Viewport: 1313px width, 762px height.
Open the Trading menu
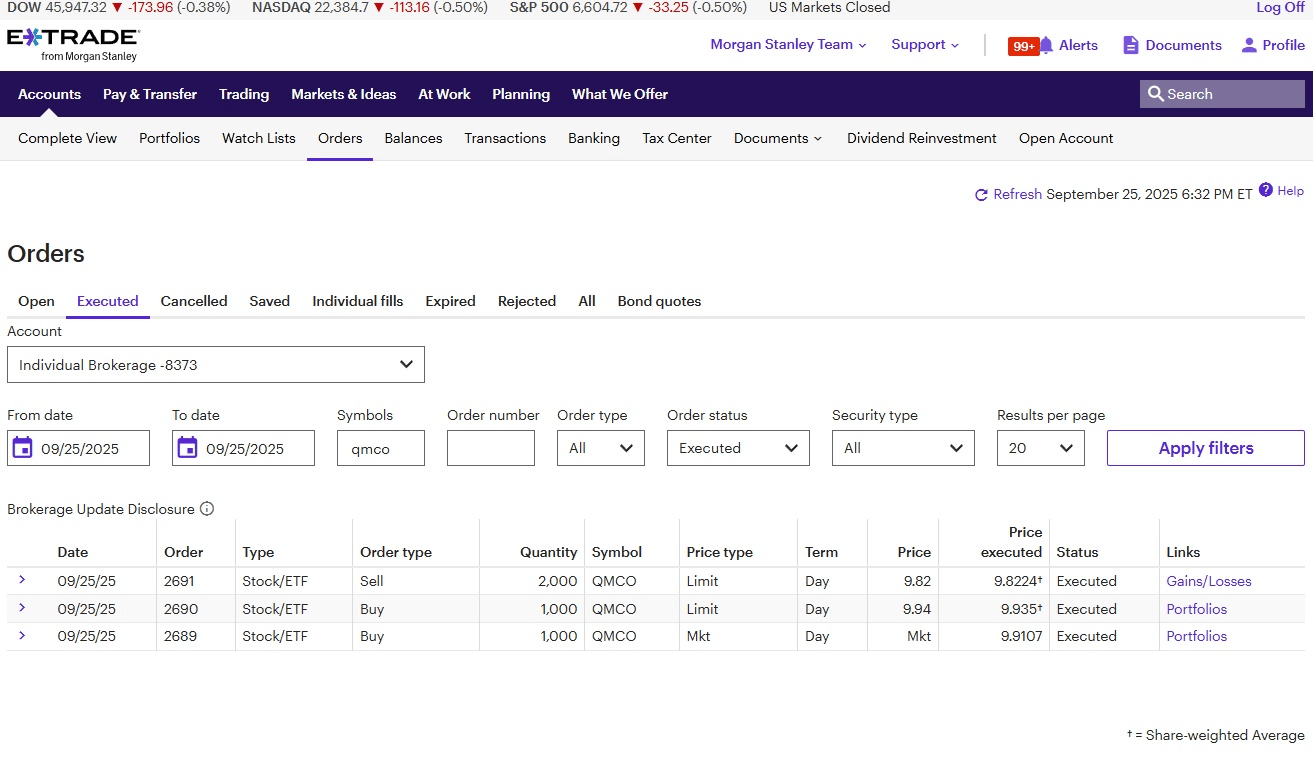(244, 94)
